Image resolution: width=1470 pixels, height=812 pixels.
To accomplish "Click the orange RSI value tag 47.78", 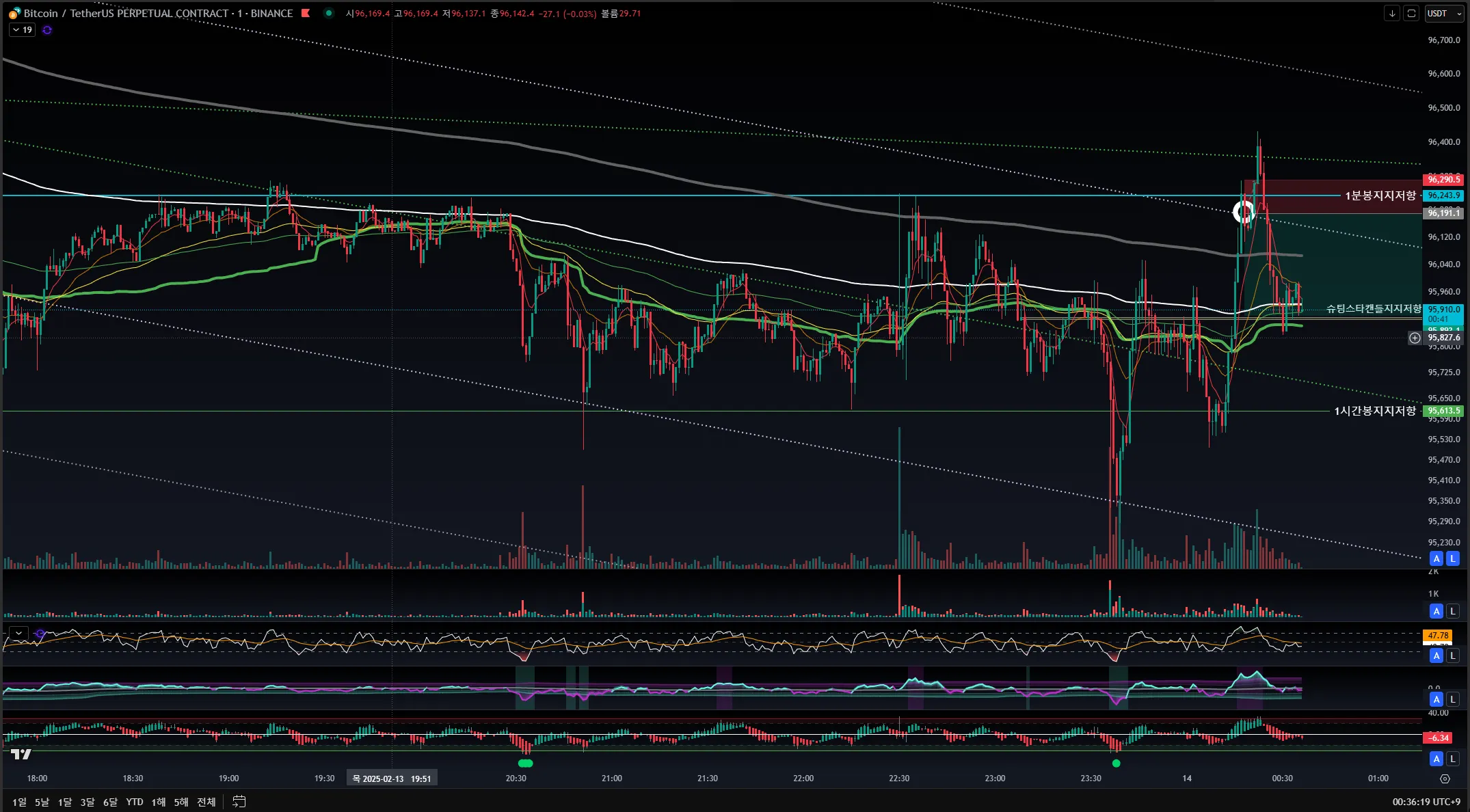I will [x=1438, y=636].
